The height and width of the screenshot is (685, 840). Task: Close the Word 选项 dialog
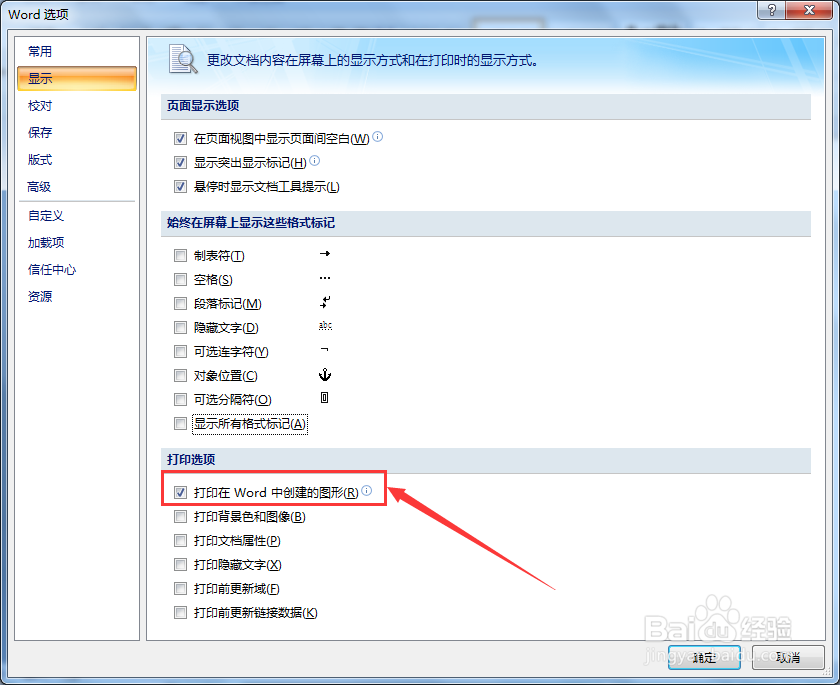click(809, 10)
